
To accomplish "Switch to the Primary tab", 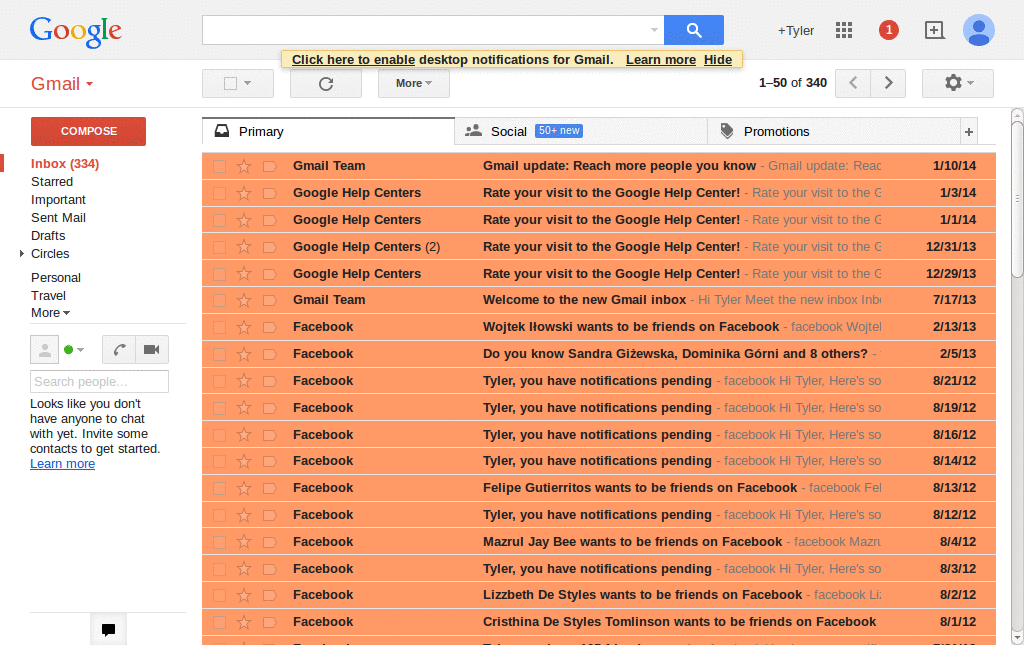I will (328, 131).
